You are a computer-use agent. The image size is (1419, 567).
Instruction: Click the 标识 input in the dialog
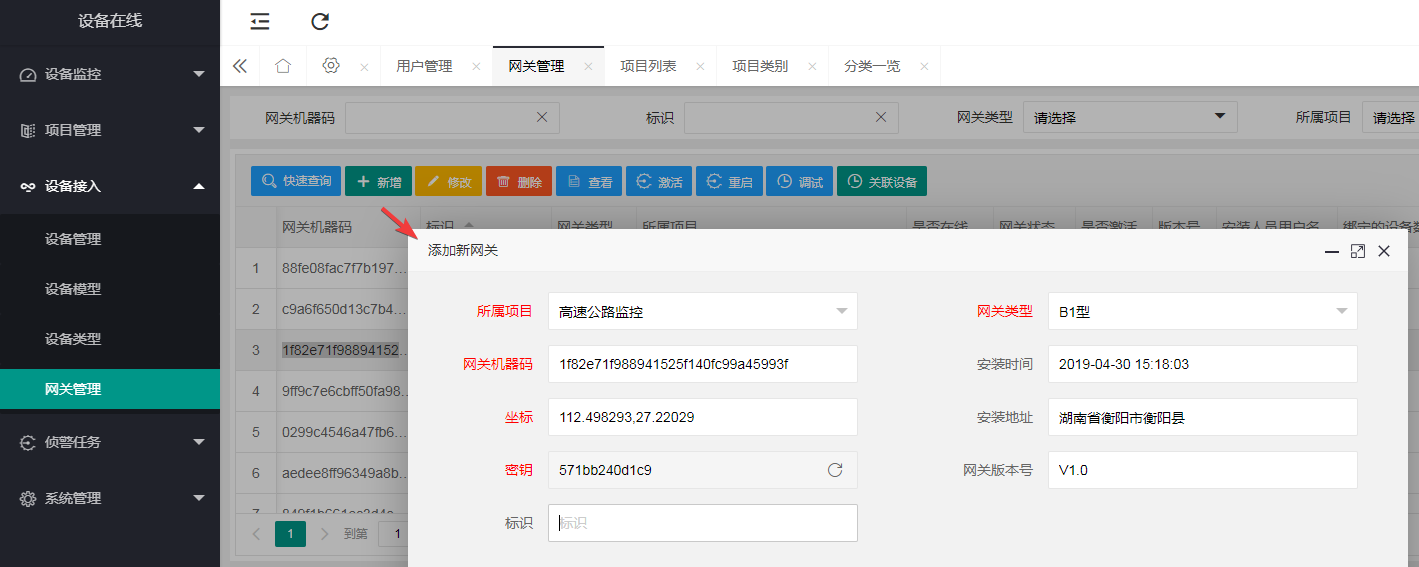[703, 523]
